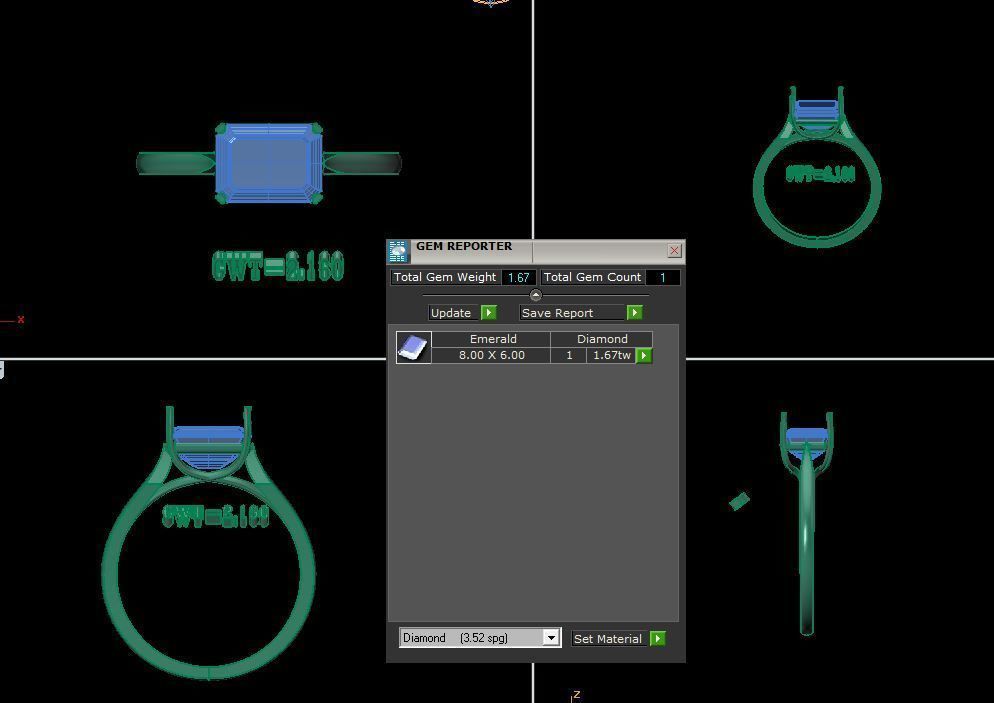
Task: Click the 8.00 X 6.00 size cell
Action: 491,356
